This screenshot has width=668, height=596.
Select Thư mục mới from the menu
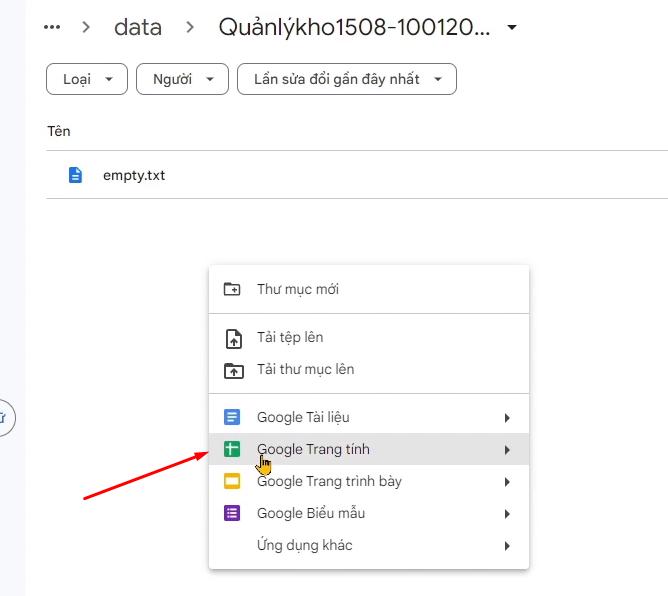[x=298, y=289]
